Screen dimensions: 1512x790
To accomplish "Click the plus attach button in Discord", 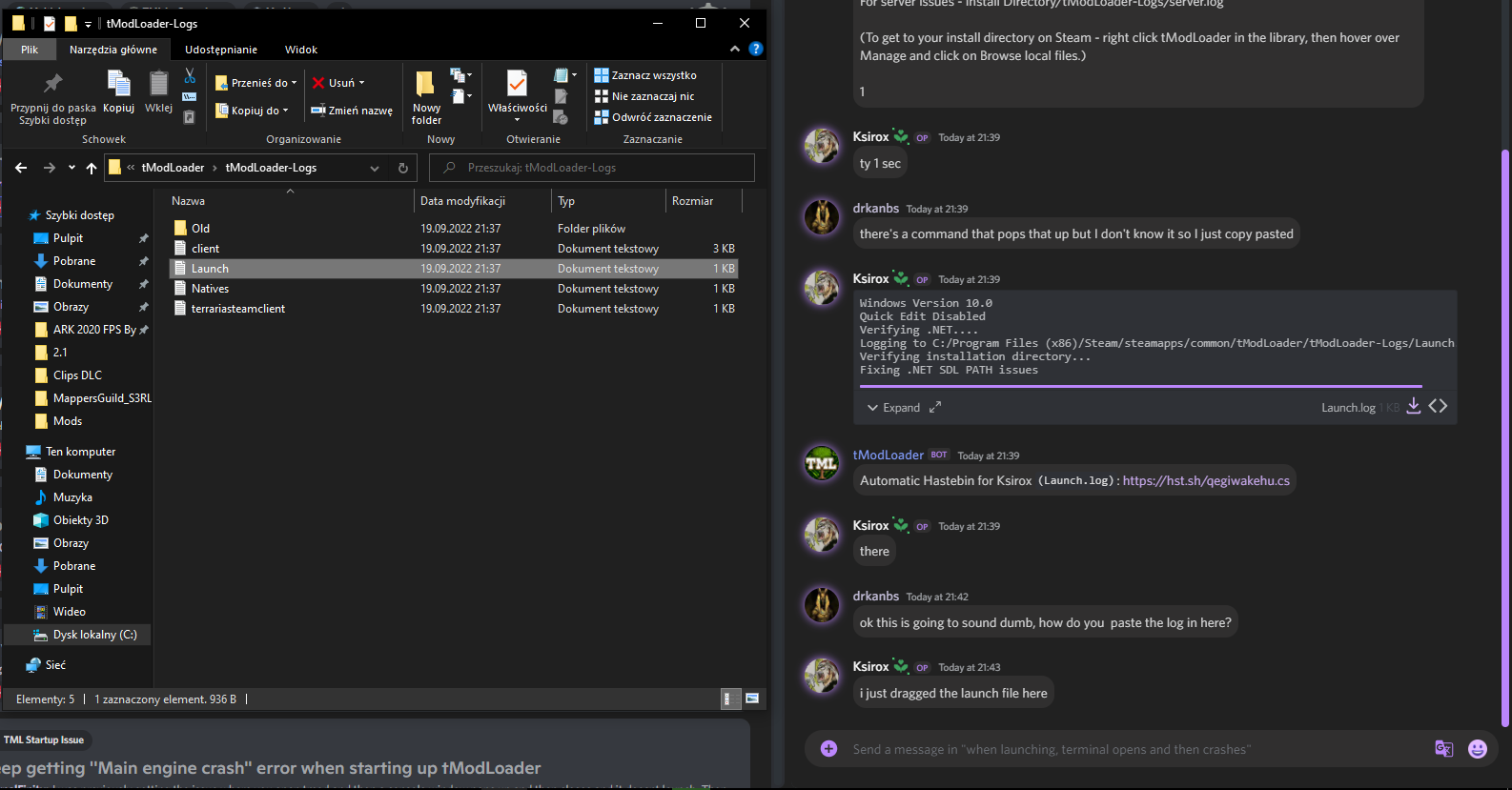I will pyautogui.click(x=828, y=749).
